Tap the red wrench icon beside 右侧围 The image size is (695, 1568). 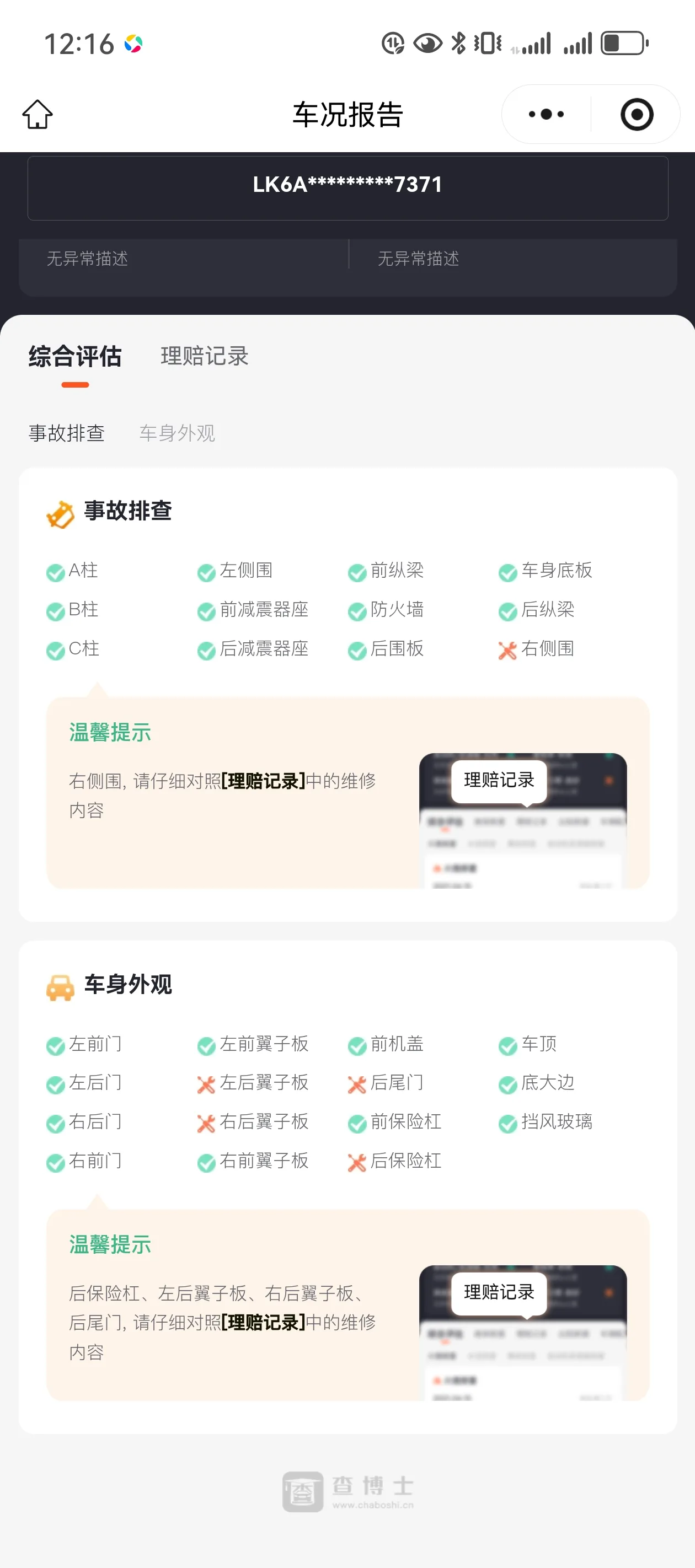point(507,650)
